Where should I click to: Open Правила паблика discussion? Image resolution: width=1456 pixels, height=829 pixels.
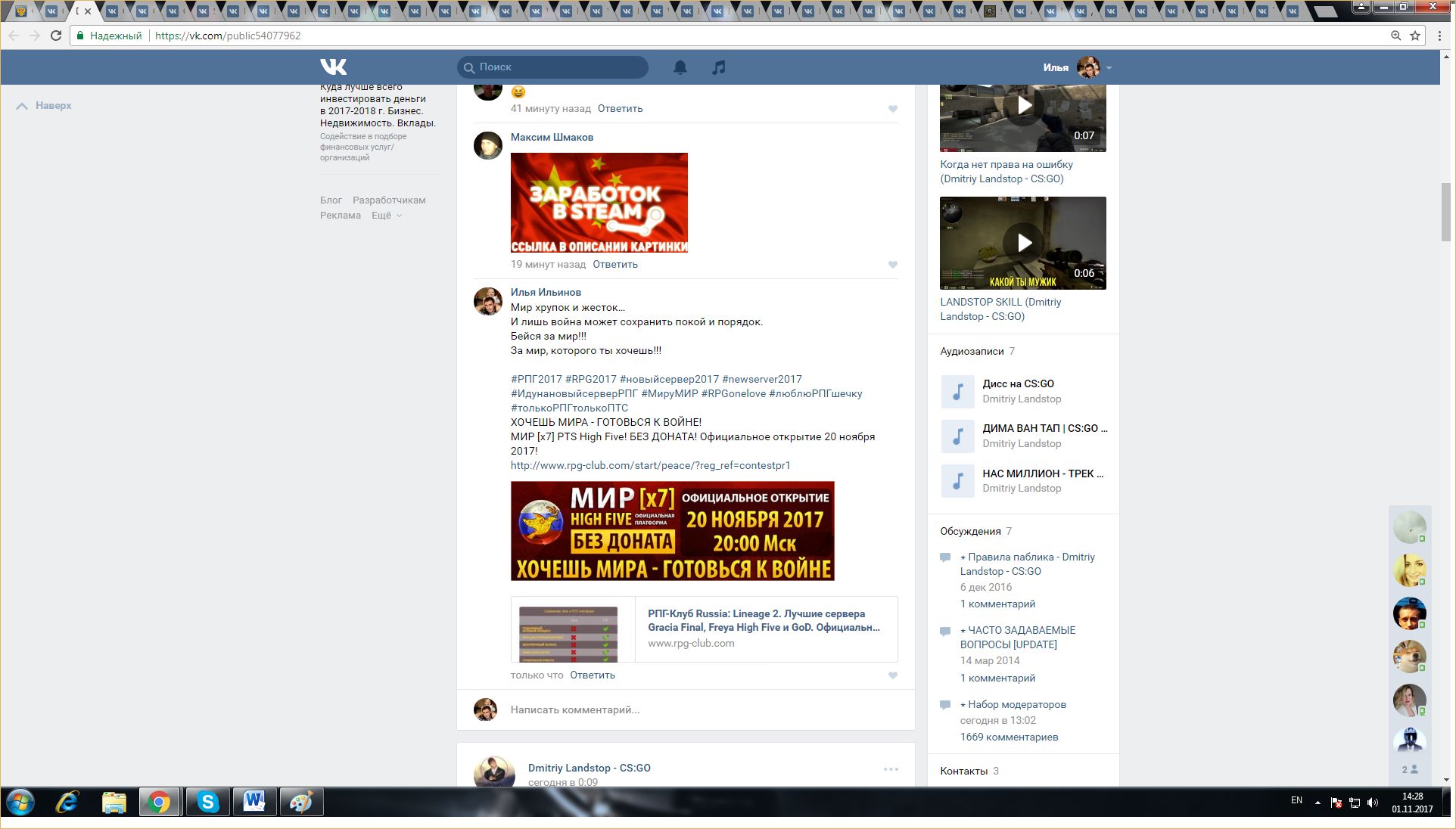(x=1028, y=564)
